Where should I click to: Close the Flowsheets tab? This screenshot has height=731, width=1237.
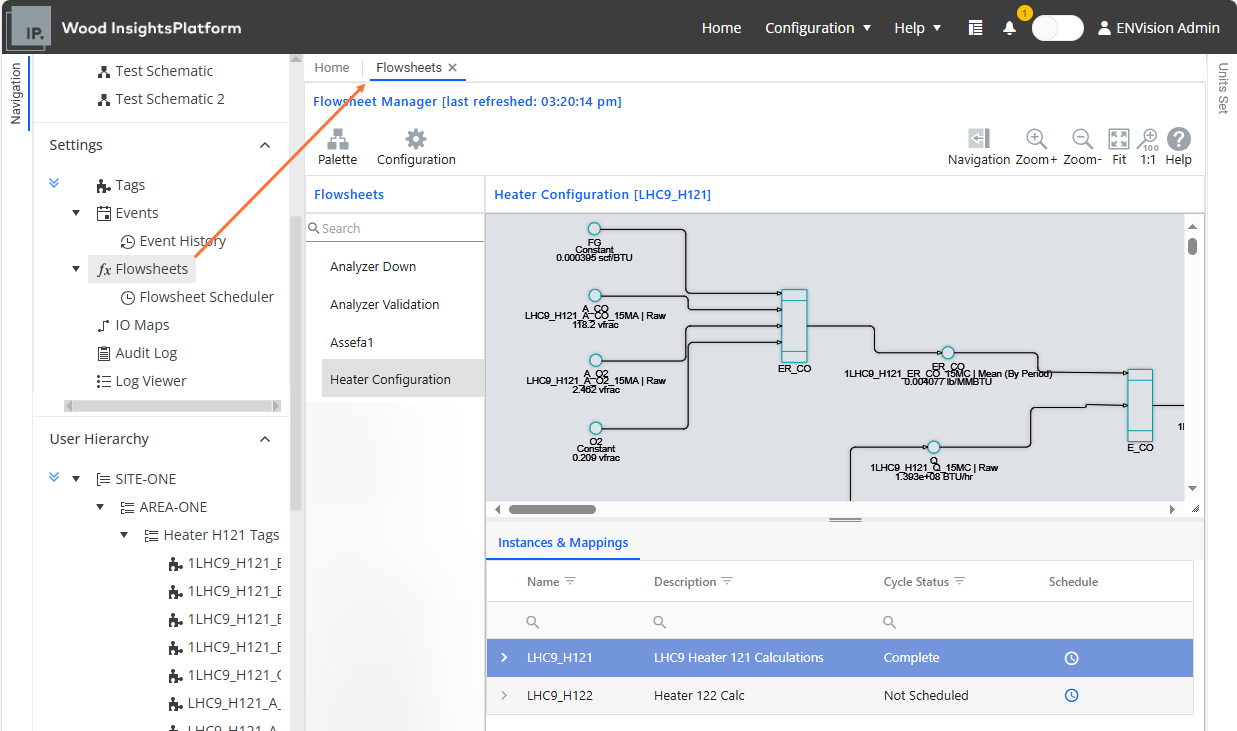[x=452, y=68]
